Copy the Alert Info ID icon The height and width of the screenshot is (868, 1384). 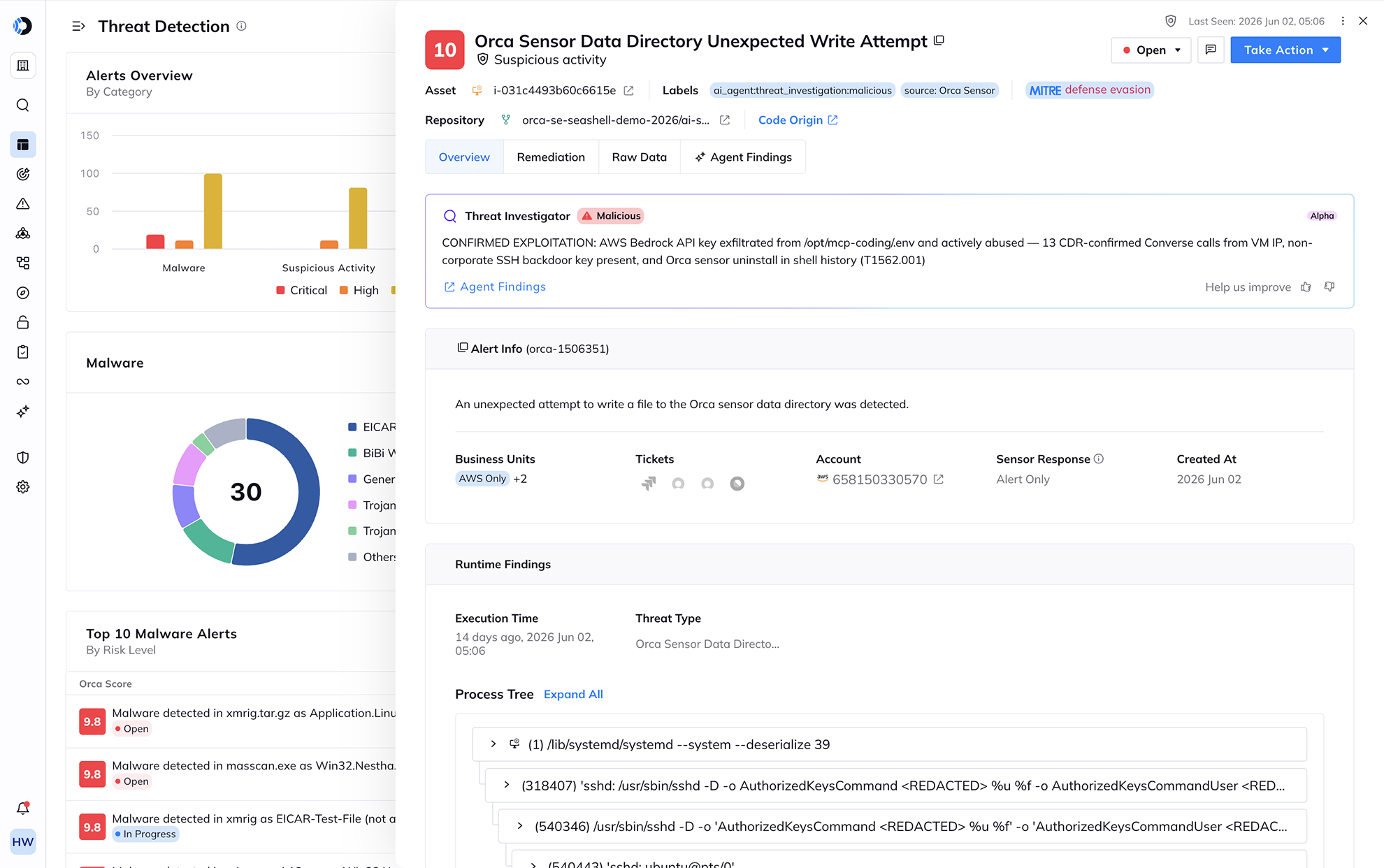point(462,348)
